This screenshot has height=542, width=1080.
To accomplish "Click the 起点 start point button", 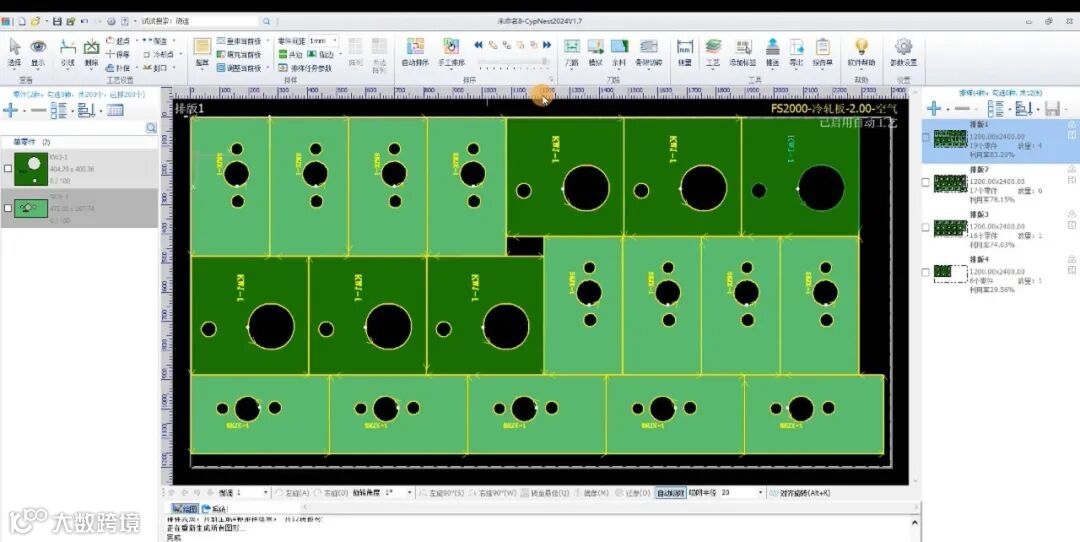I will (118, 41).
